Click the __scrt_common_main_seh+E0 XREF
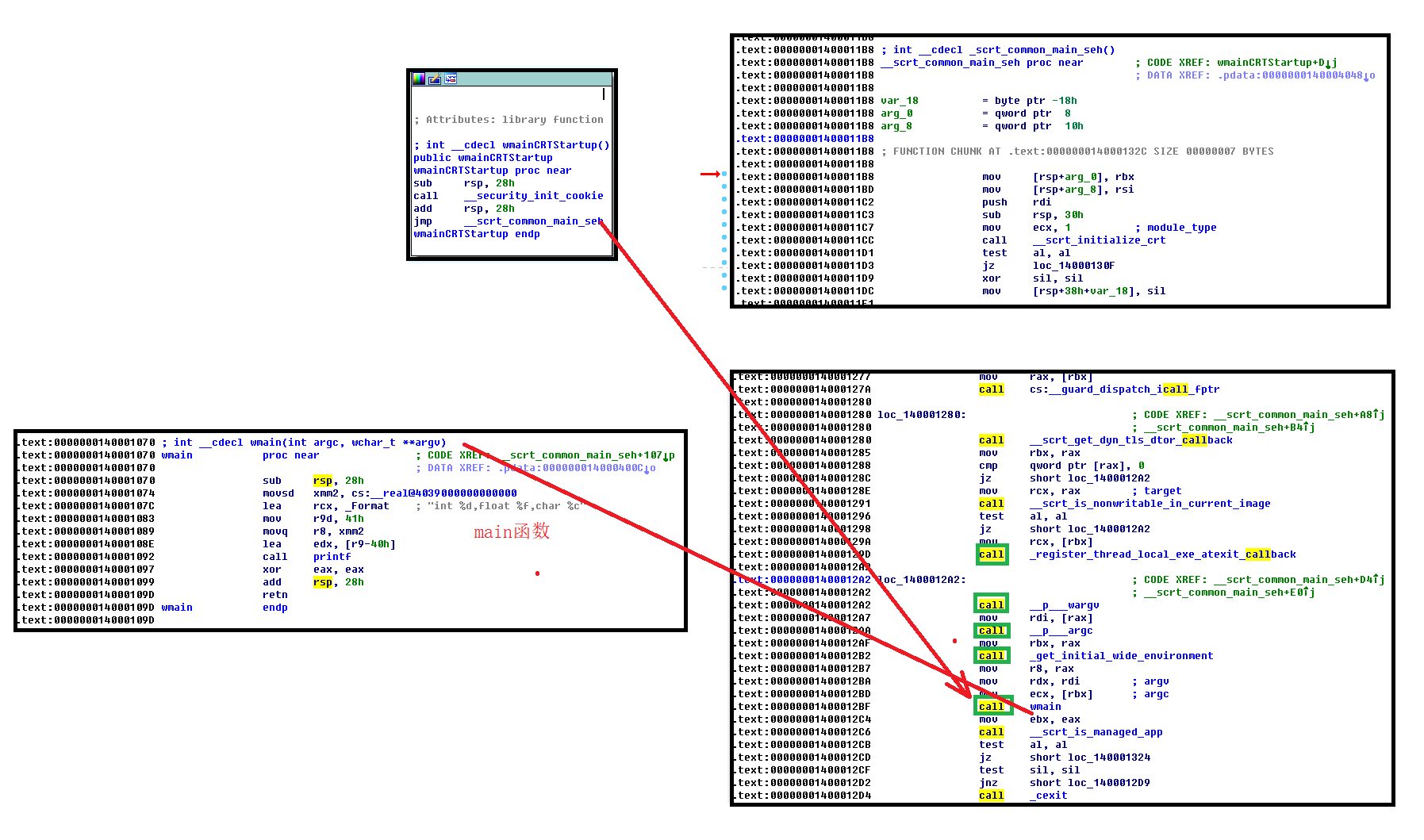 click(x=1230, y=593)
